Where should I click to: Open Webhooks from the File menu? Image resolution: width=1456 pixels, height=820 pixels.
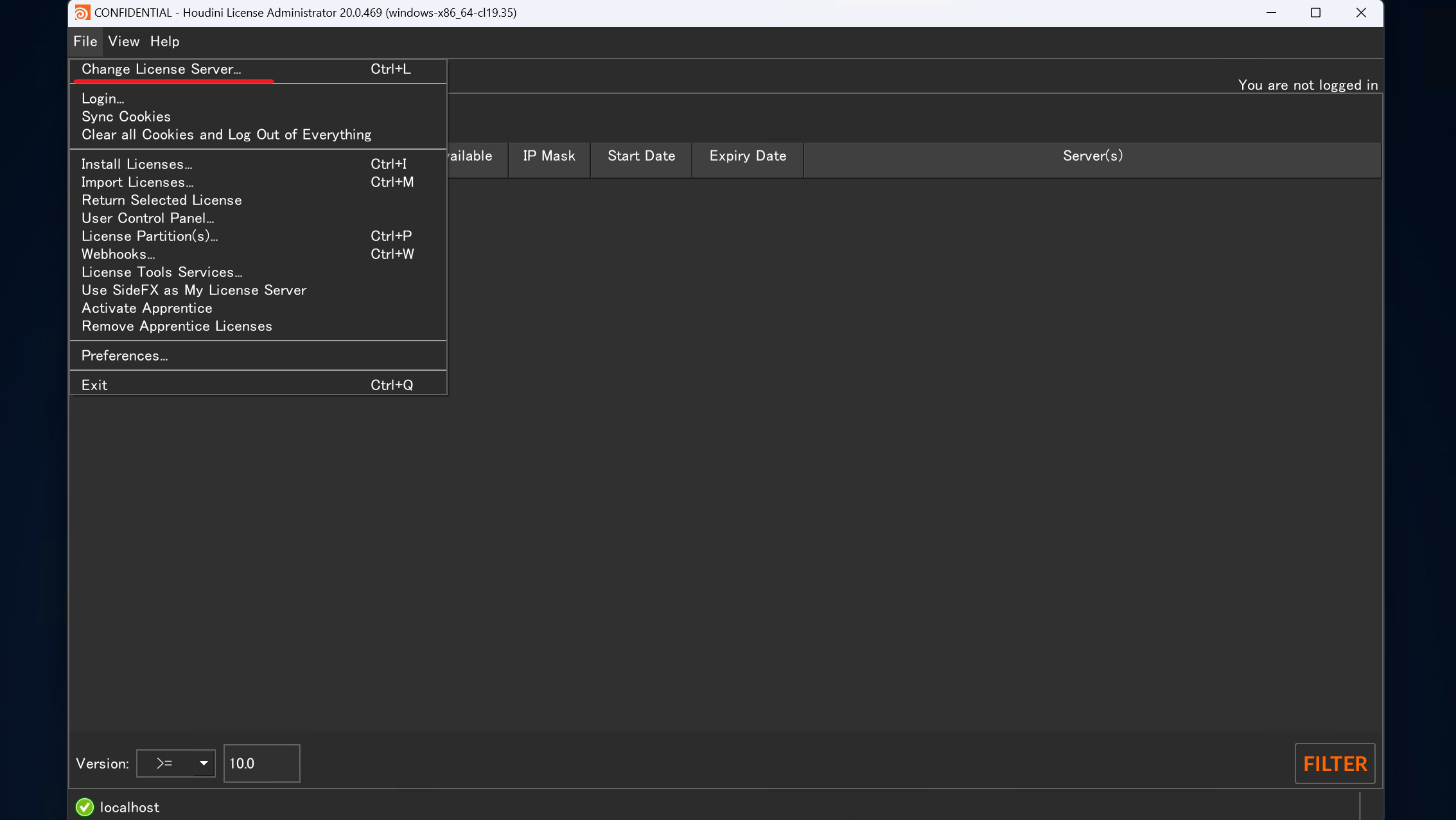pos(118,254)
